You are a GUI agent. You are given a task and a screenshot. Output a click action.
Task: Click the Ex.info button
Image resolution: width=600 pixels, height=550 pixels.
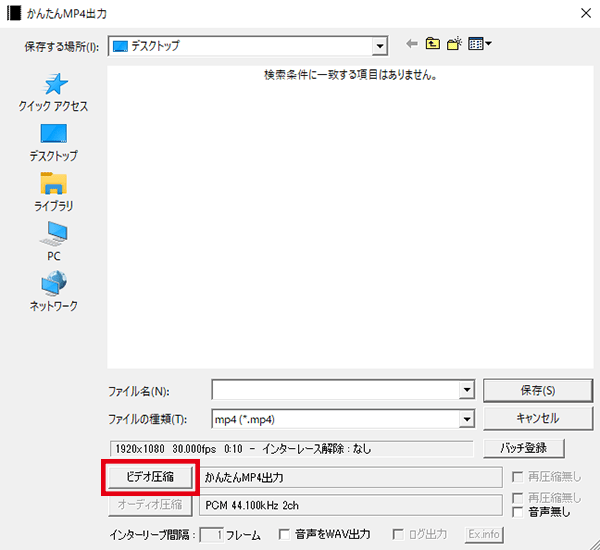point(484,534)
